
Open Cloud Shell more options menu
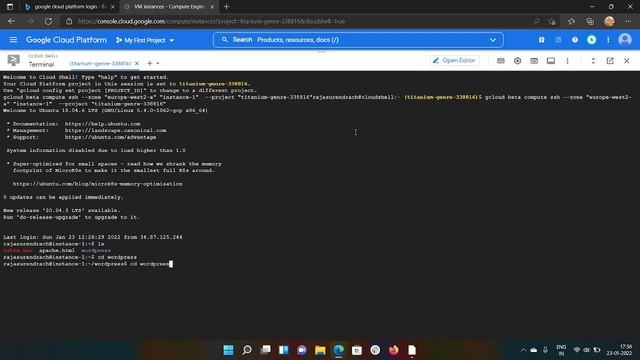(567, 61)
